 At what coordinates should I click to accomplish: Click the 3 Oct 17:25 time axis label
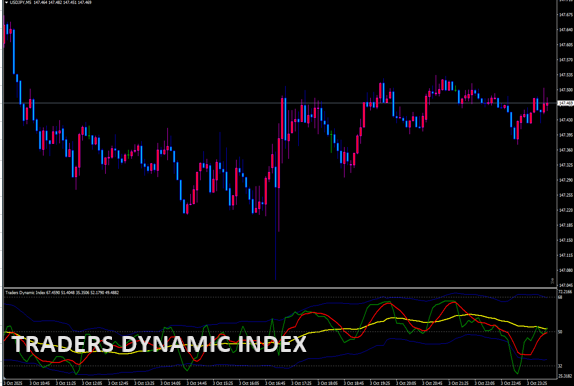tap(302, 383)
